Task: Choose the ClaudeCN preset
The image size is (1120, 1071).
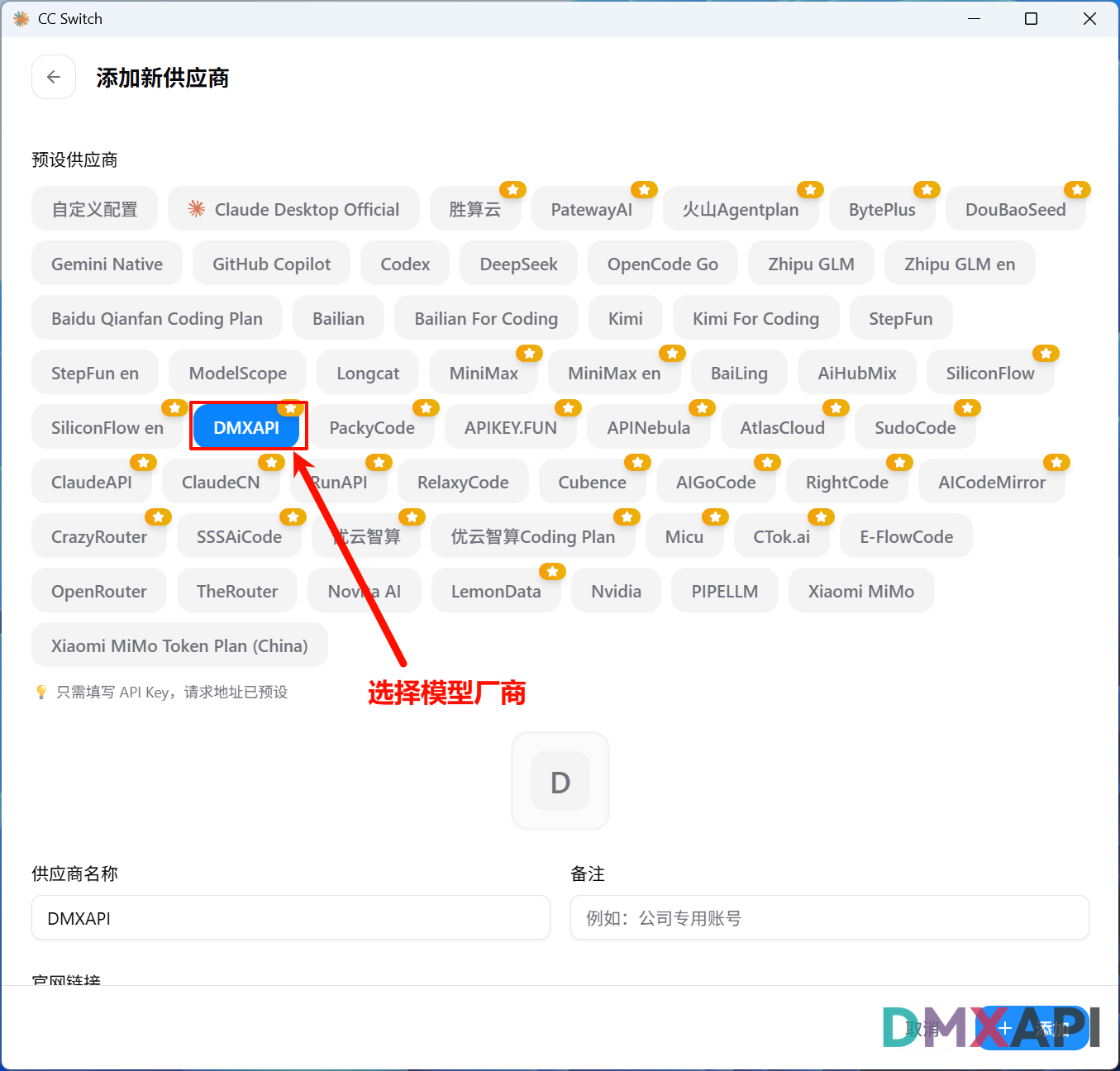Action: [x=221, y=482]
